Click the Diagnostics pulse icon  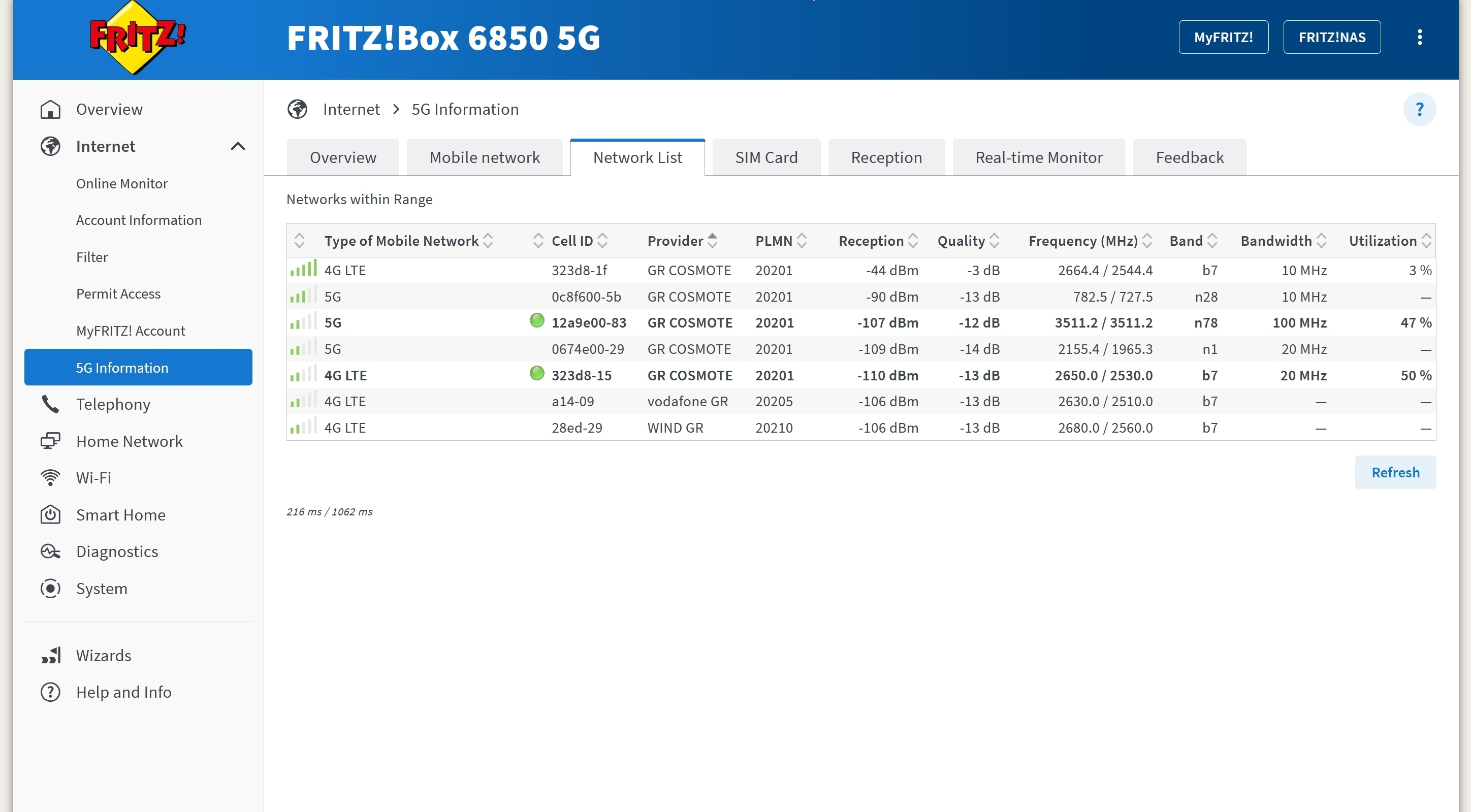pyautogui.click(x=50, y=551)
